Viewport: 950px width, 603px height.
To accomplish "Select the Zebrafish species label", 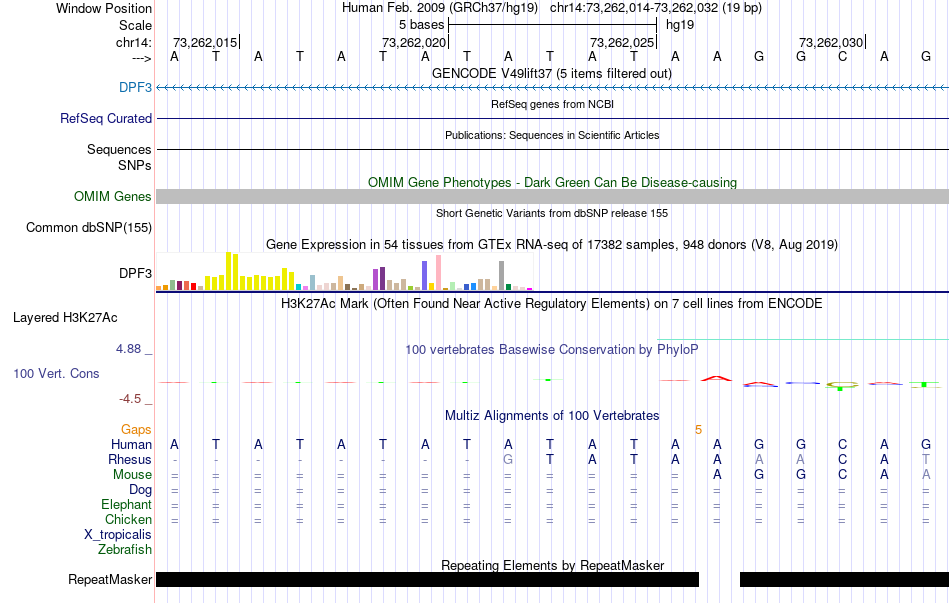I will tap(125, 550).
